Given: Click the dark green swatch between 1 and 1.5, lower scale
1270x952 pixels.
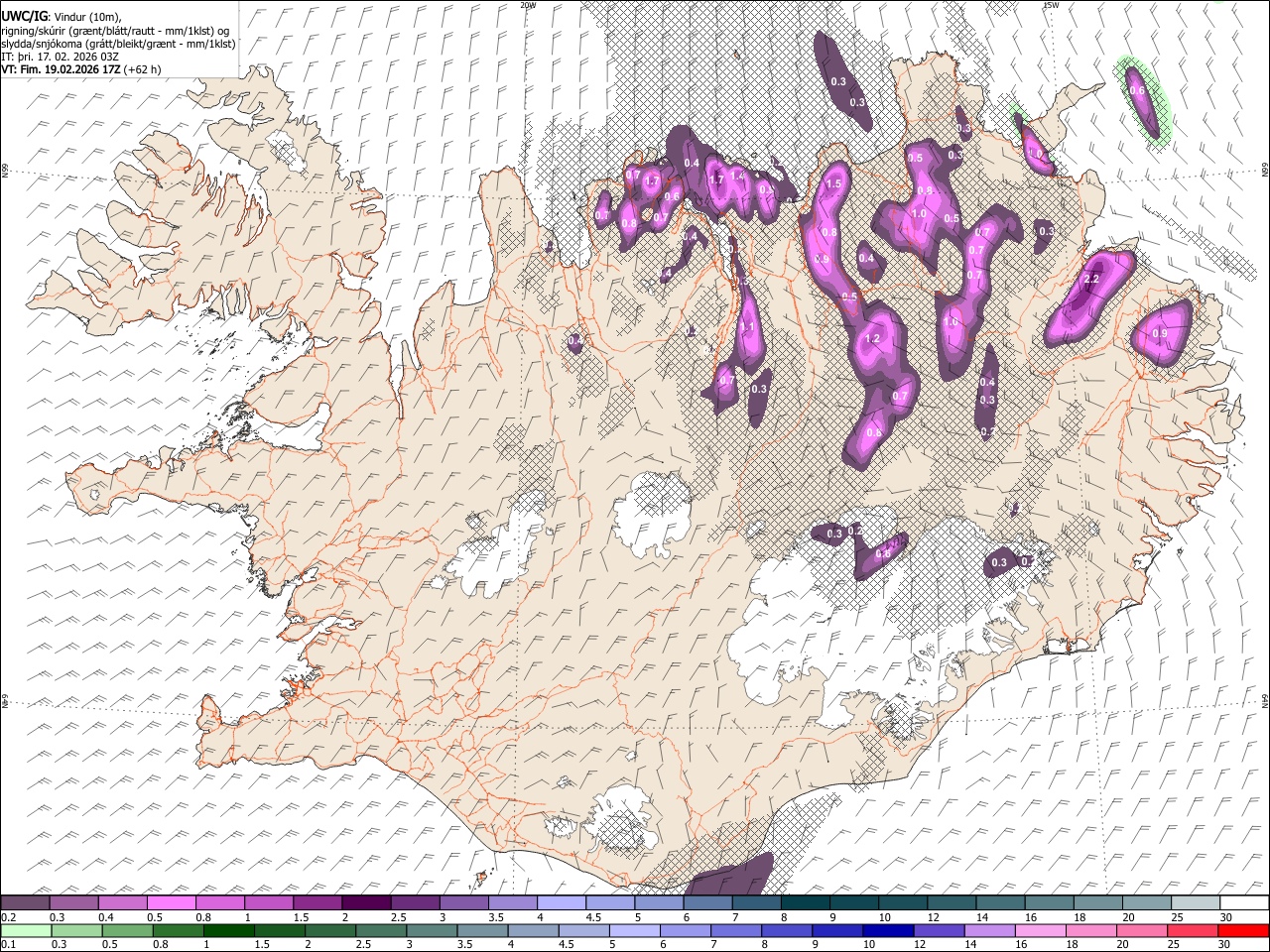Looking at the screenshot, I should (x=228, y=930).
